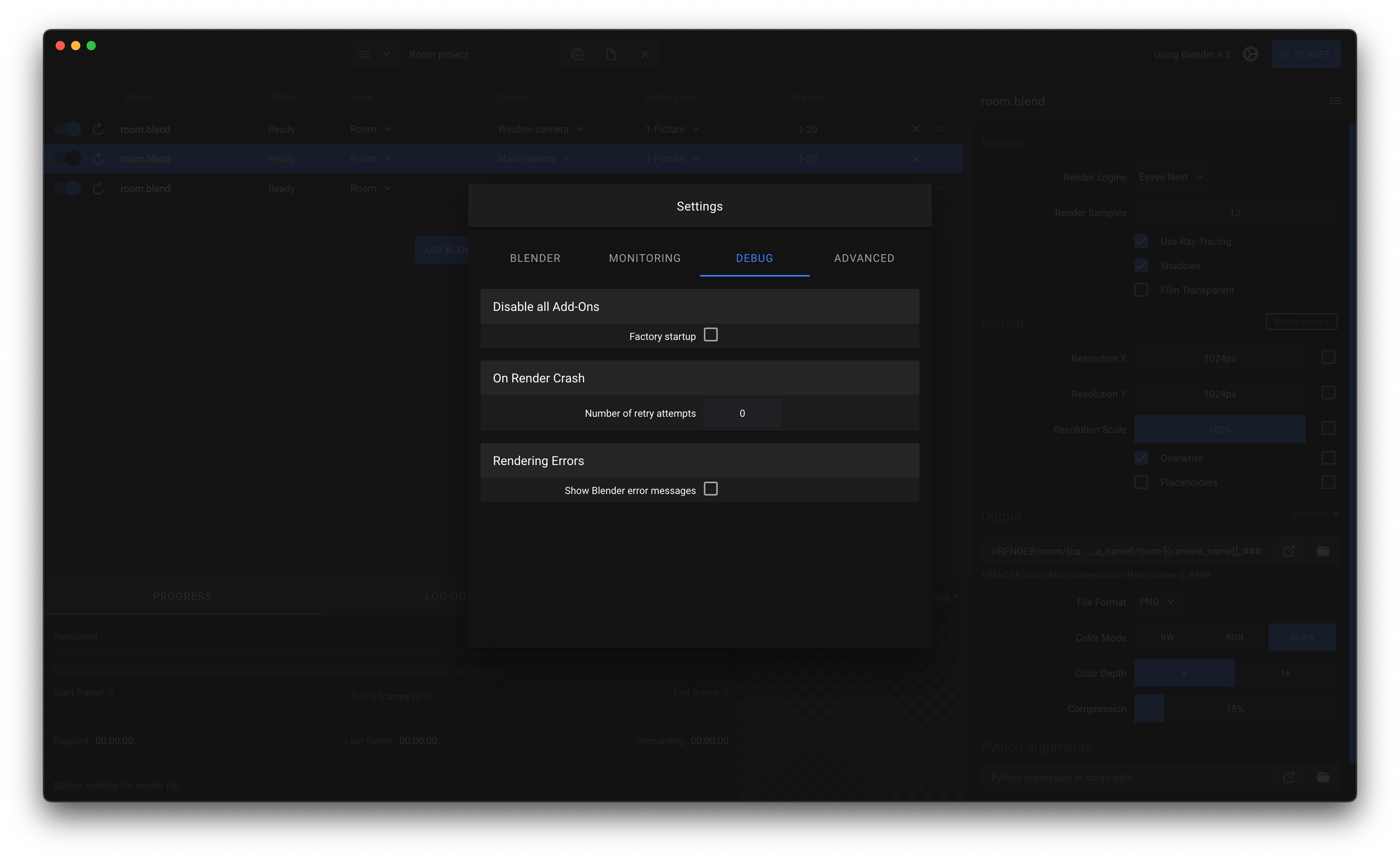Open the Render Engine Eevee Next dropdown
1400x859 pixels.
pyautogui.click(x=1170, y=177)
